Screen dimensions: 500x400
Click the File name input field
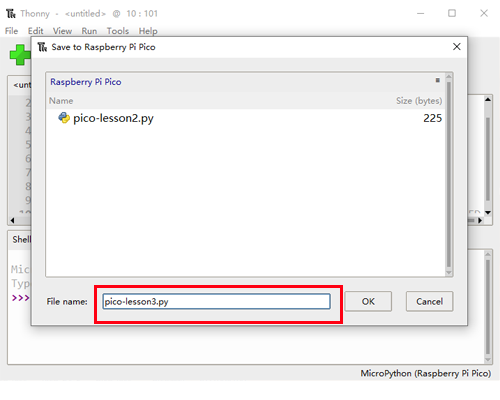[x=217, y=301]
